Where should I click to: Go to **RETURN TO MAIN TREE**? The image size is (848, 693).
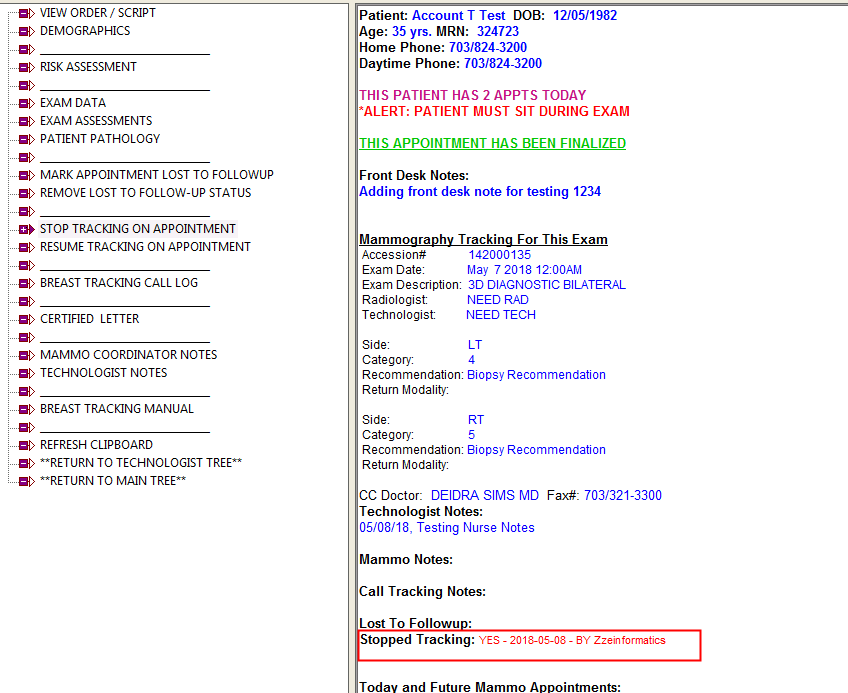112,481
